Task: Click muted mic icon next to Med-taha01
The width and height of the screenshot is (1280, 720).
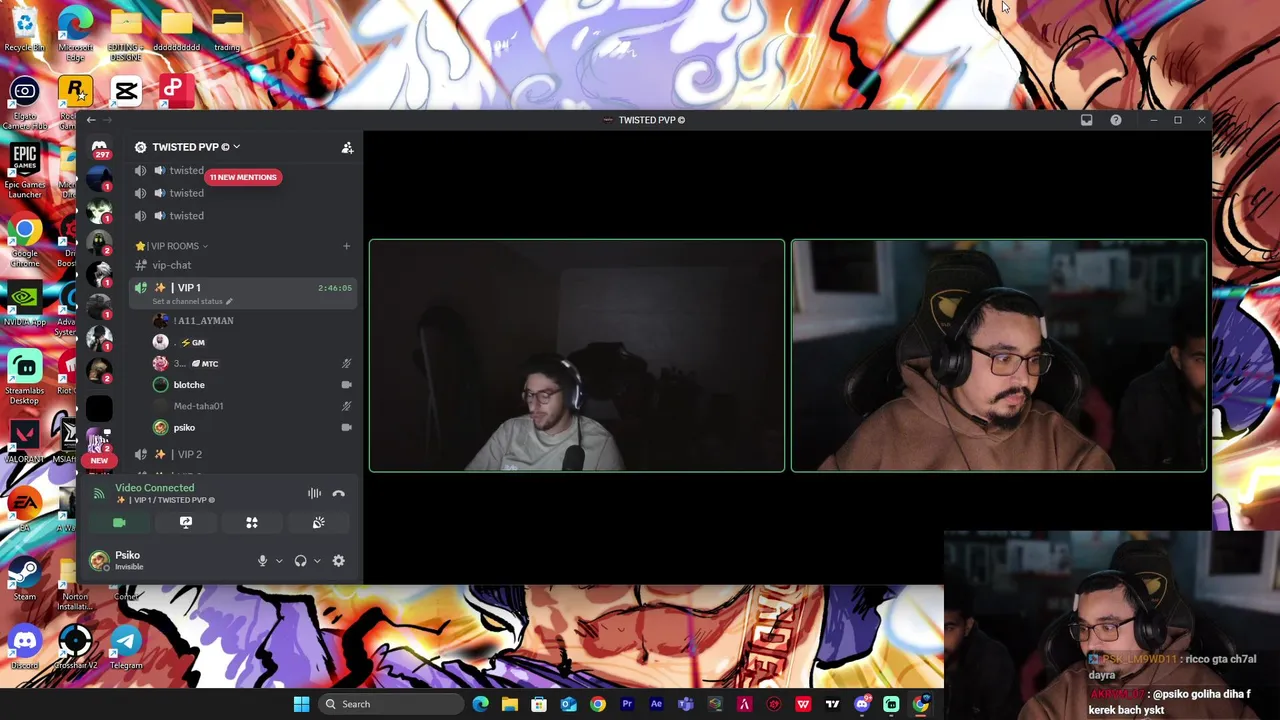Action: tap(346, 406)
